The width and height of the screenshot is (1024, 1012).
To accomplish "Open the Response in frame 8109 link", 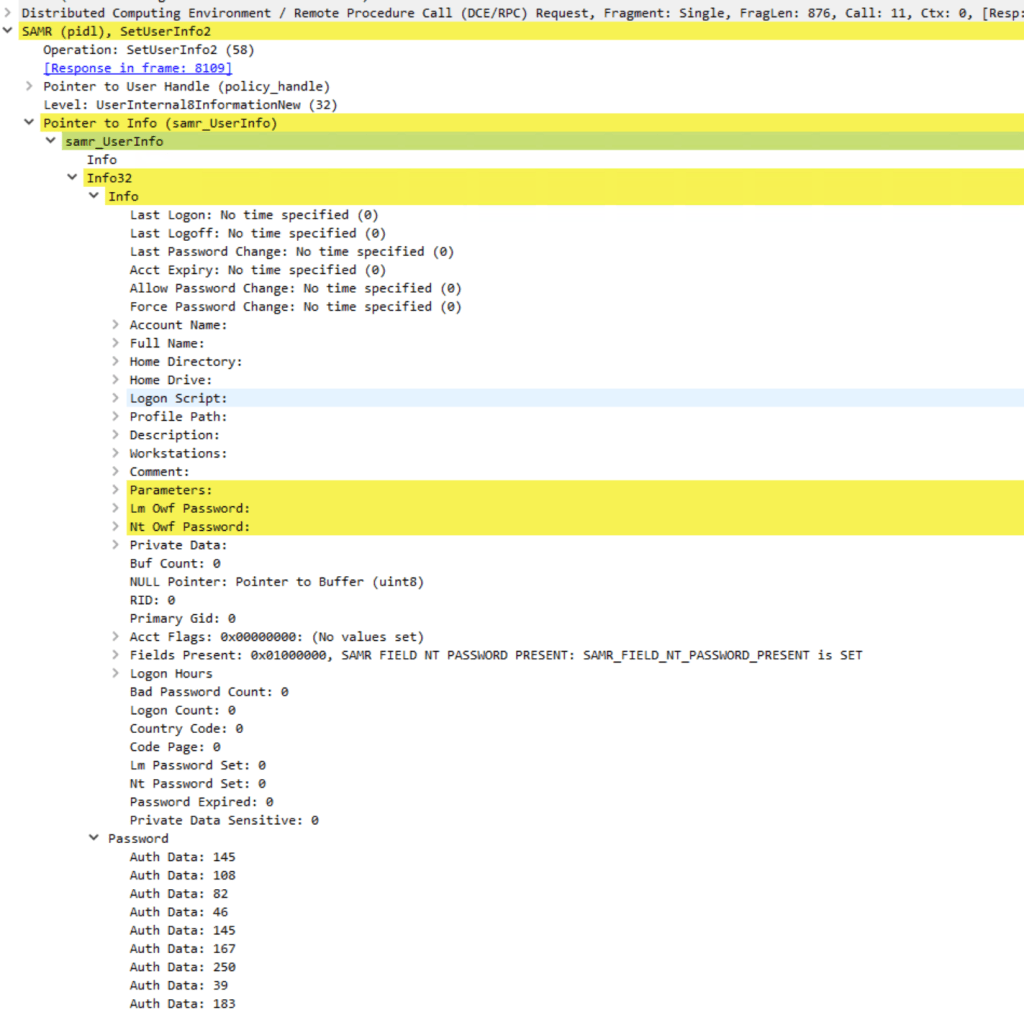I will 137,68.
